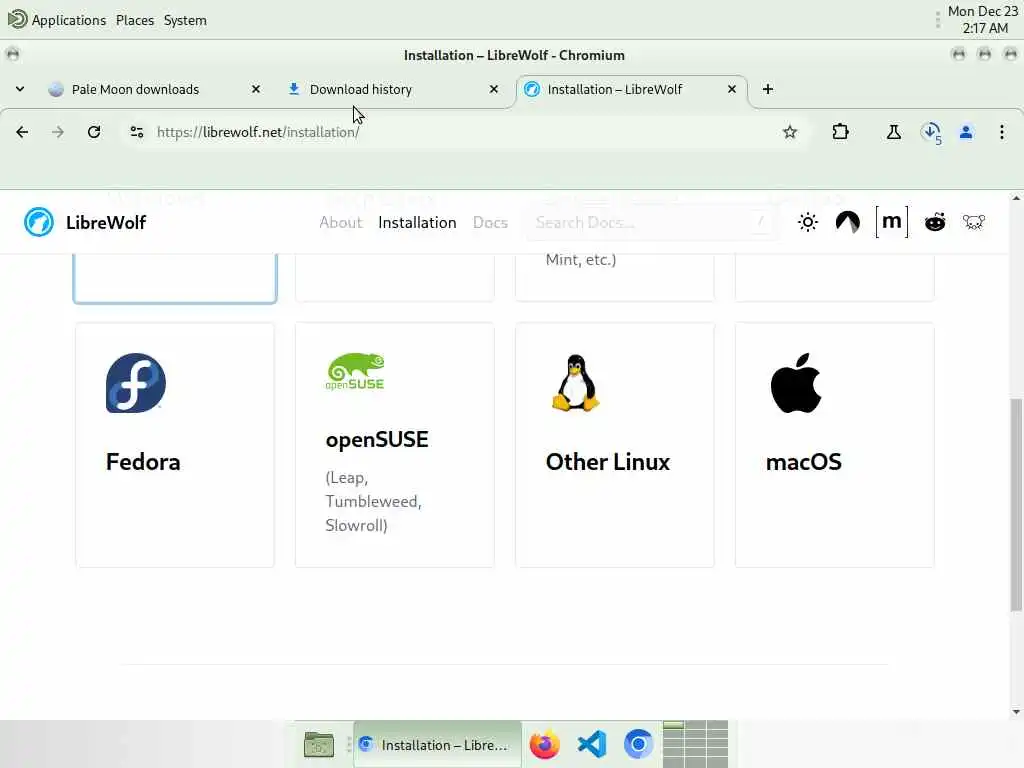Click the date and time clock
Screen dimensions: 1024x768
pos(982,20)
